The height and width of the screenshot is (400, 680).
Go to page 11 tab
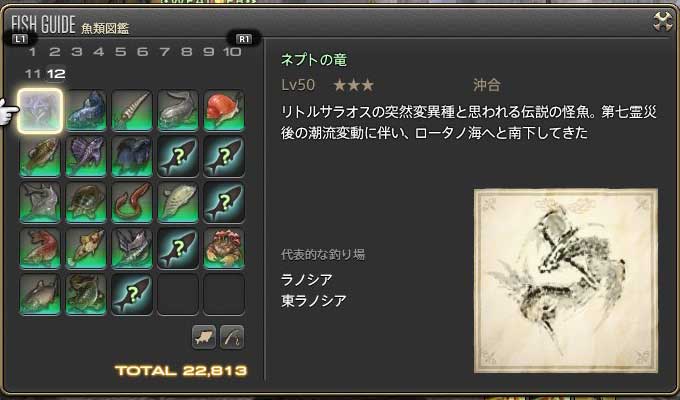click(33, 74)
